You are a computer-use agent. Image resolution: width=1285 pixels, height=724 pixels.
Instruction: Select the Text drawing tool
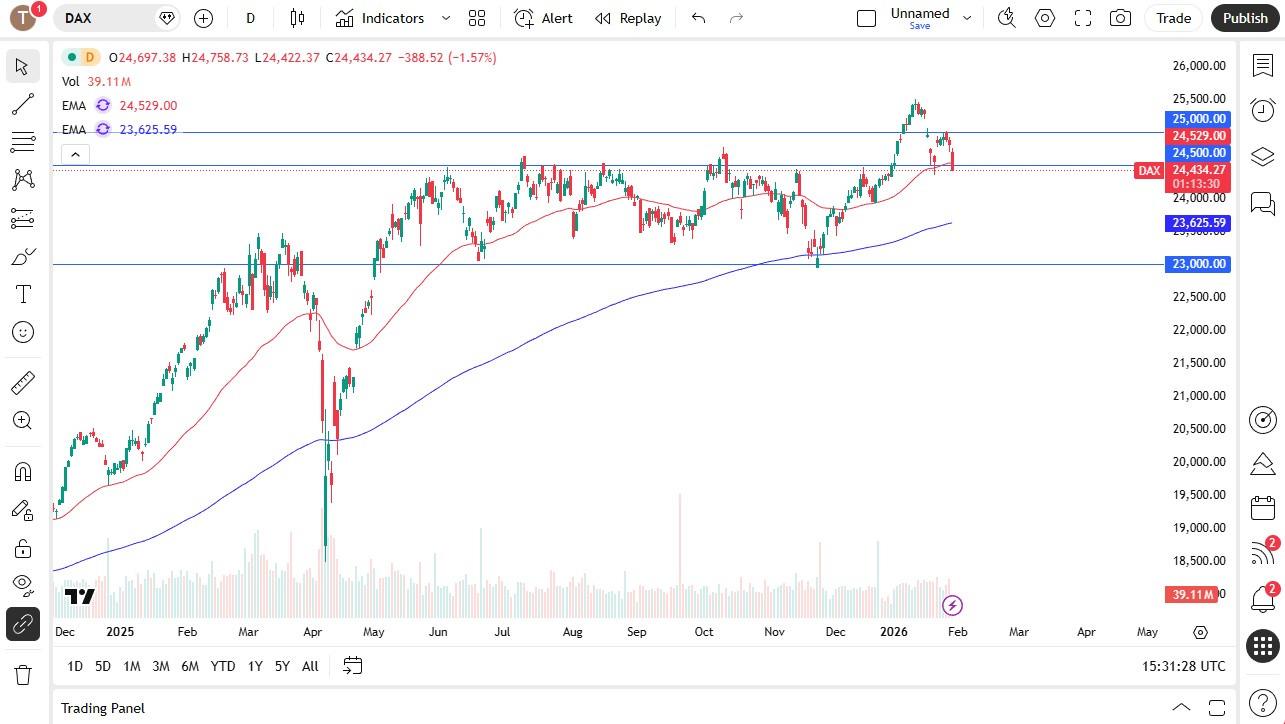(22, 293)
